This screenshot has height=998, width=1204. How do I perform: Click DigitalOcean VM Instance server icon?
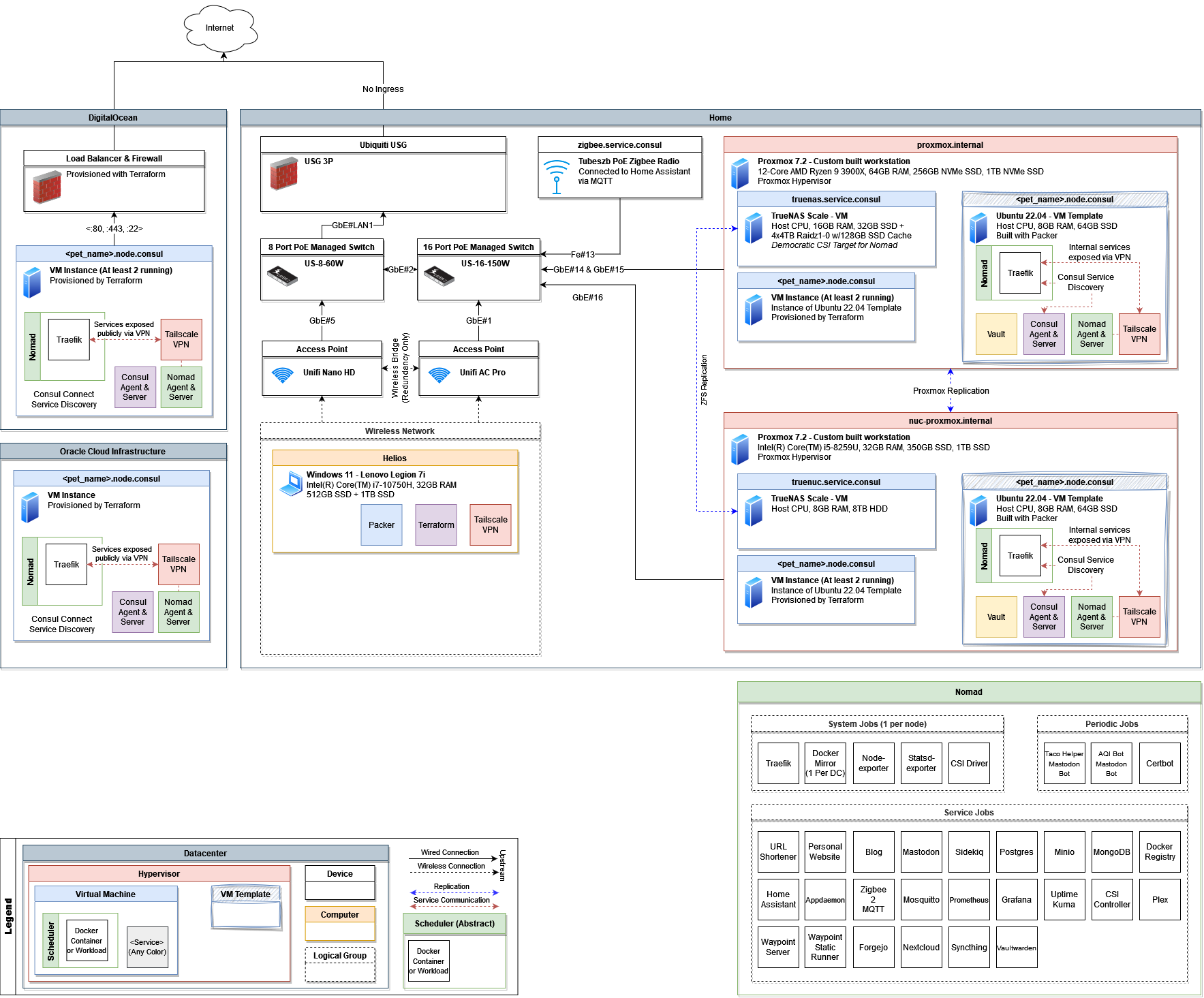[32, 283]
